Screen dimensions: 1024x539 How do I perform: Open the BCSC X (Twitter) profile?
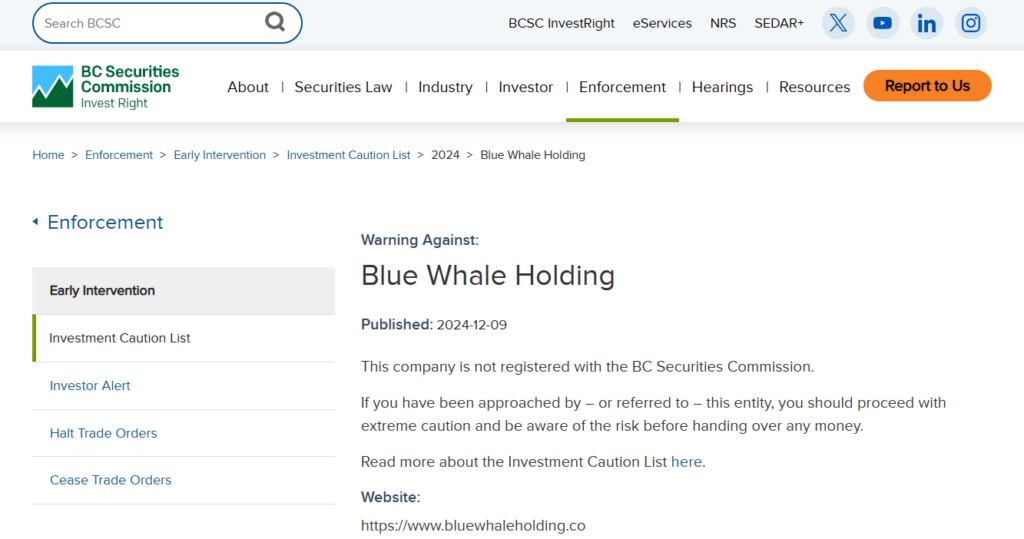point(838,23)
